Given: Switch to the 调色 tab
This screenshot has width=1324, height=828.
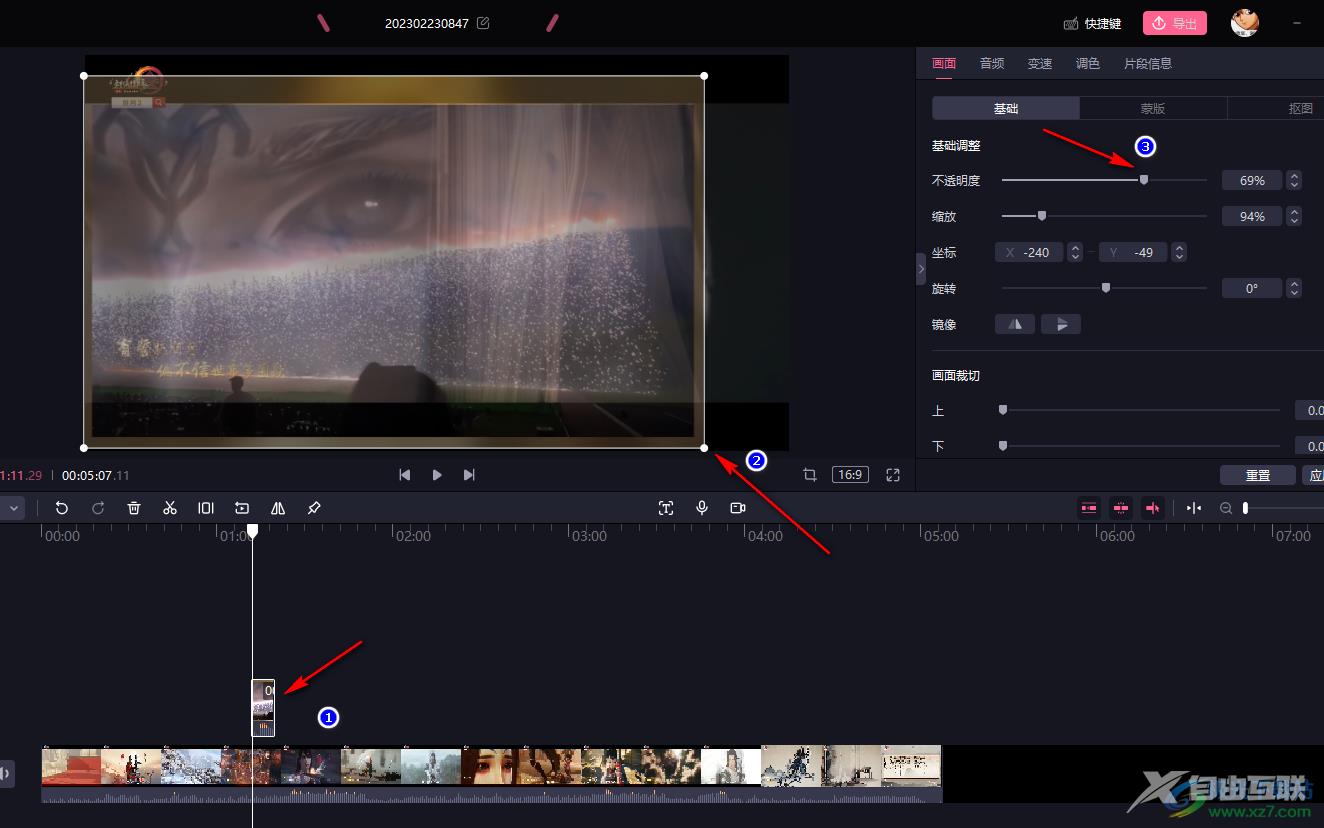Looking at the screenshot, I should pyautogui.click(x=1088, y=63).
